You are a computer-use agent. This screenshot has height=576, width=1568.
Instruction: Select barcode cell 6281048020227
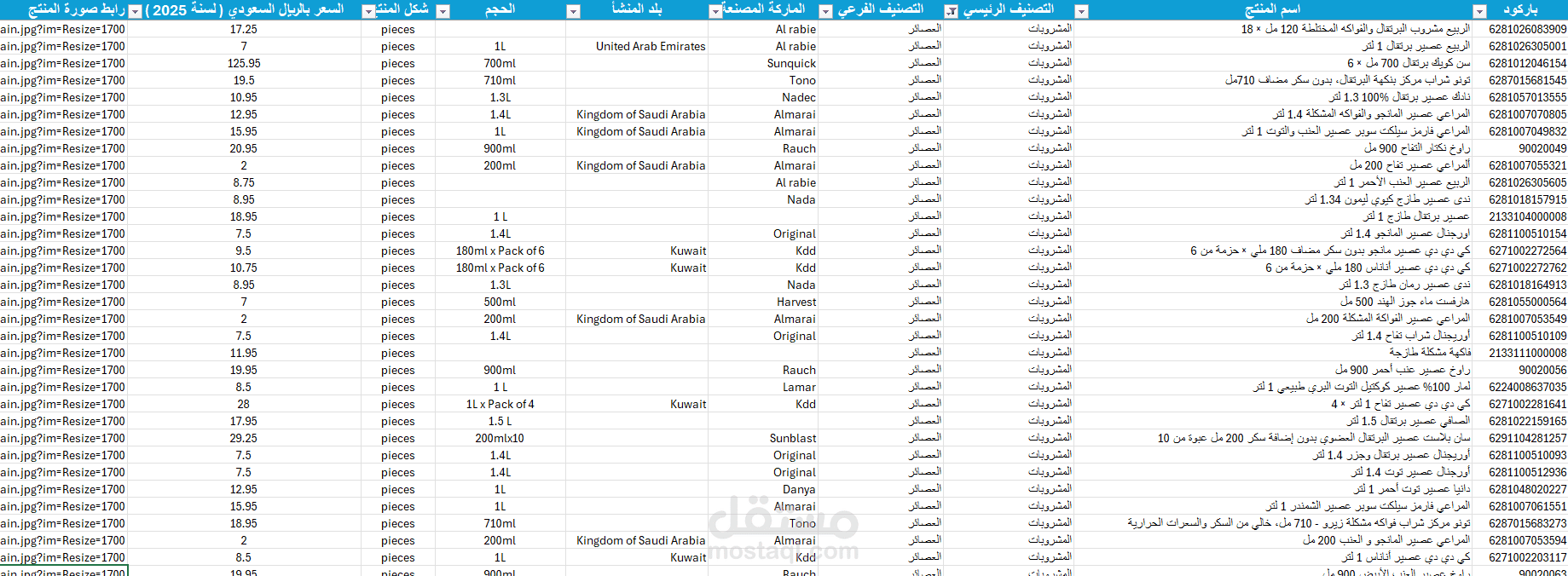coord(1520,489)
